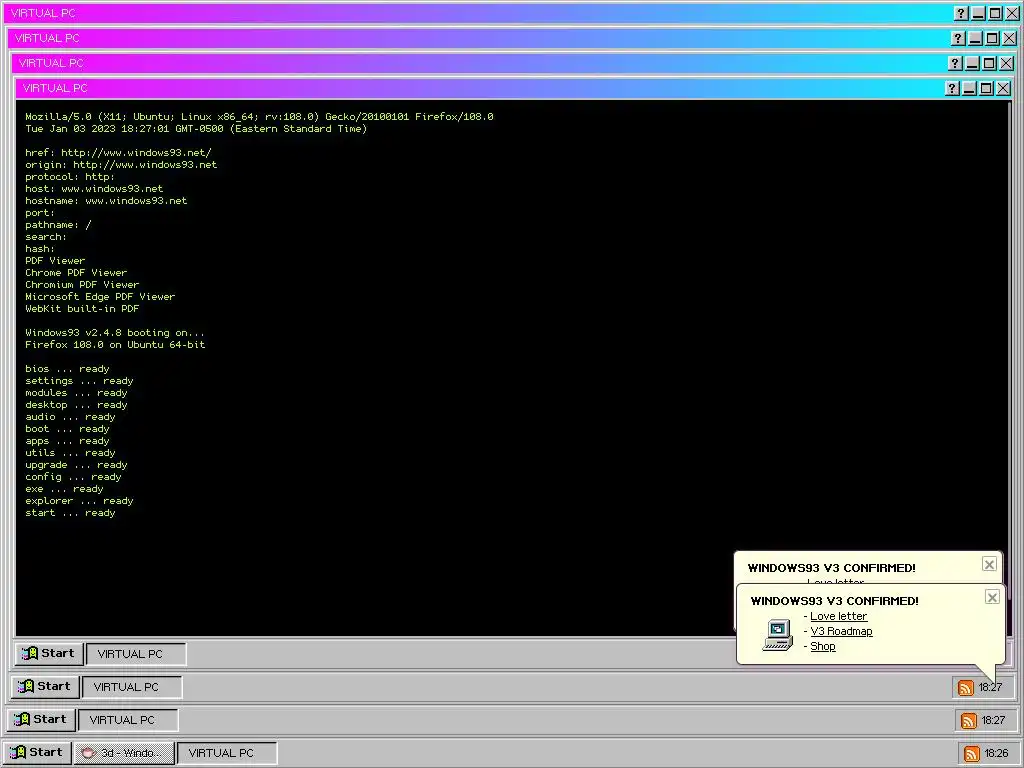The image size is (1024, 768).
Task: Open Start menu in third-level nested taskbar
Action: [x=44, y=686]
